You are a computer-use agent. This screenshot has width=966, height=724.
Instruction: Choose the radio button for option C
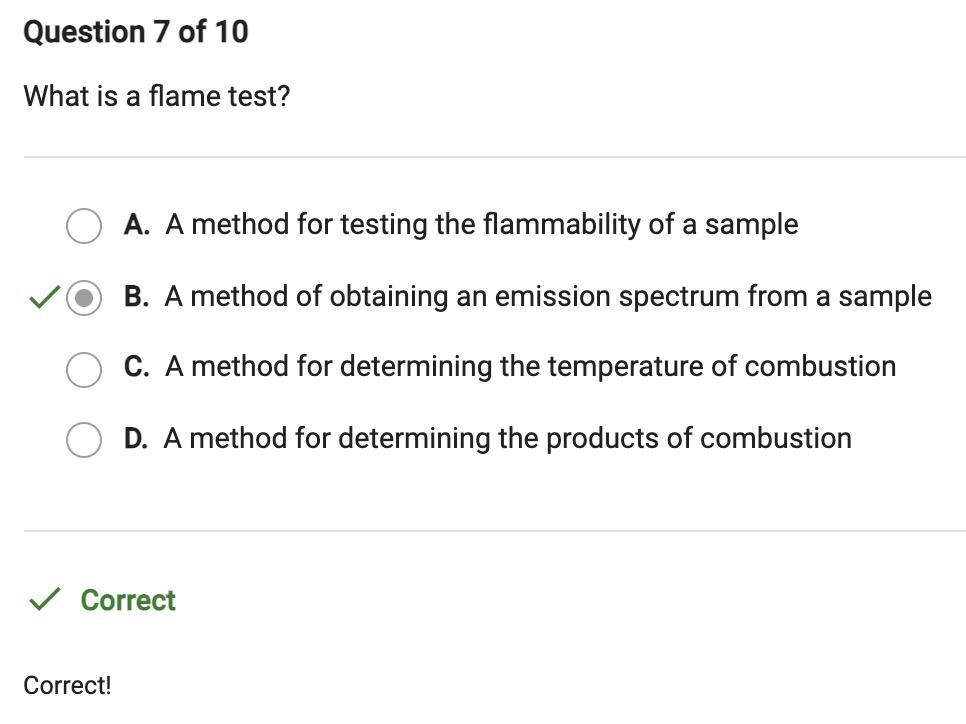click(x=83, y=368)
